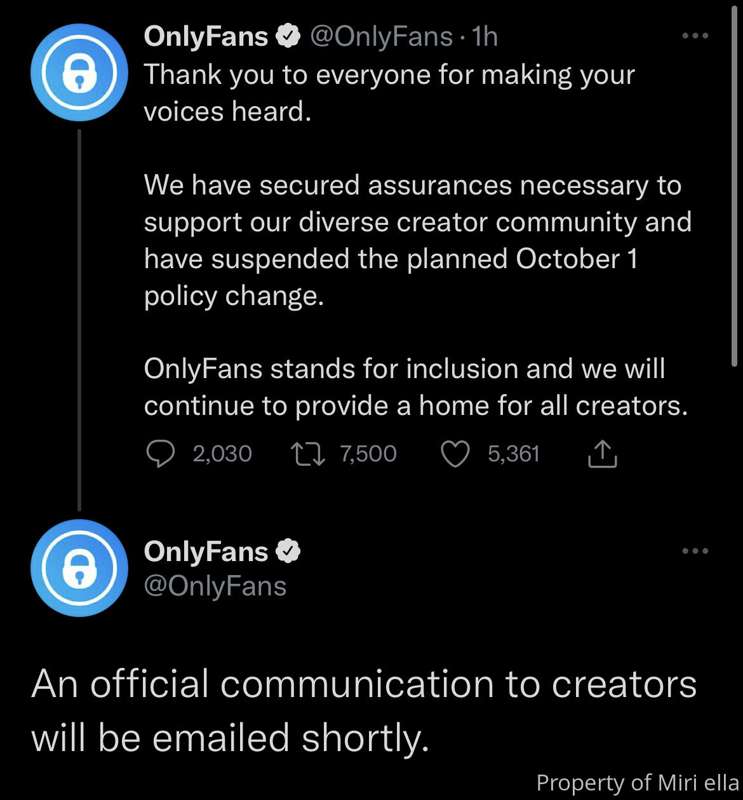Click verified badge beside top OnlyFans name
This screenshot has width=743, height=800.
pos(288,36)
